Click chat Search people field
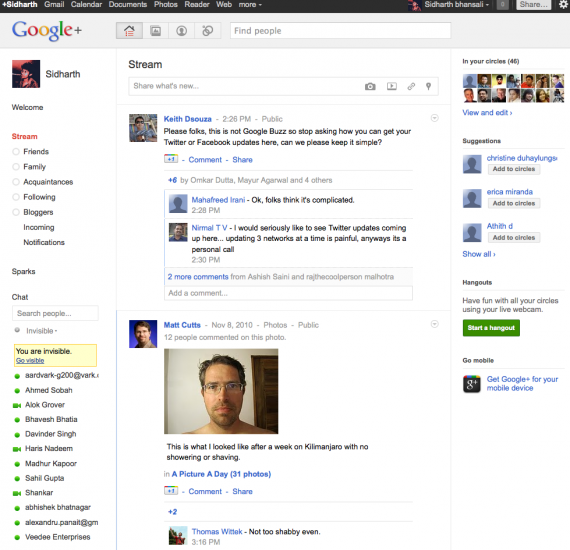This screenshot has height=550, width=570. tap(55, 313)
